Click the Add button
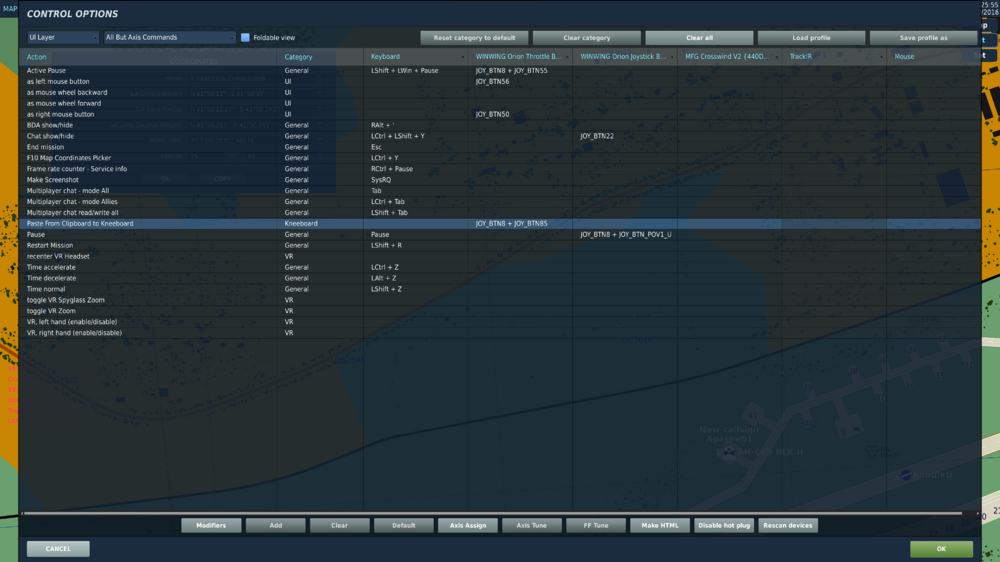 click(276, 526)
